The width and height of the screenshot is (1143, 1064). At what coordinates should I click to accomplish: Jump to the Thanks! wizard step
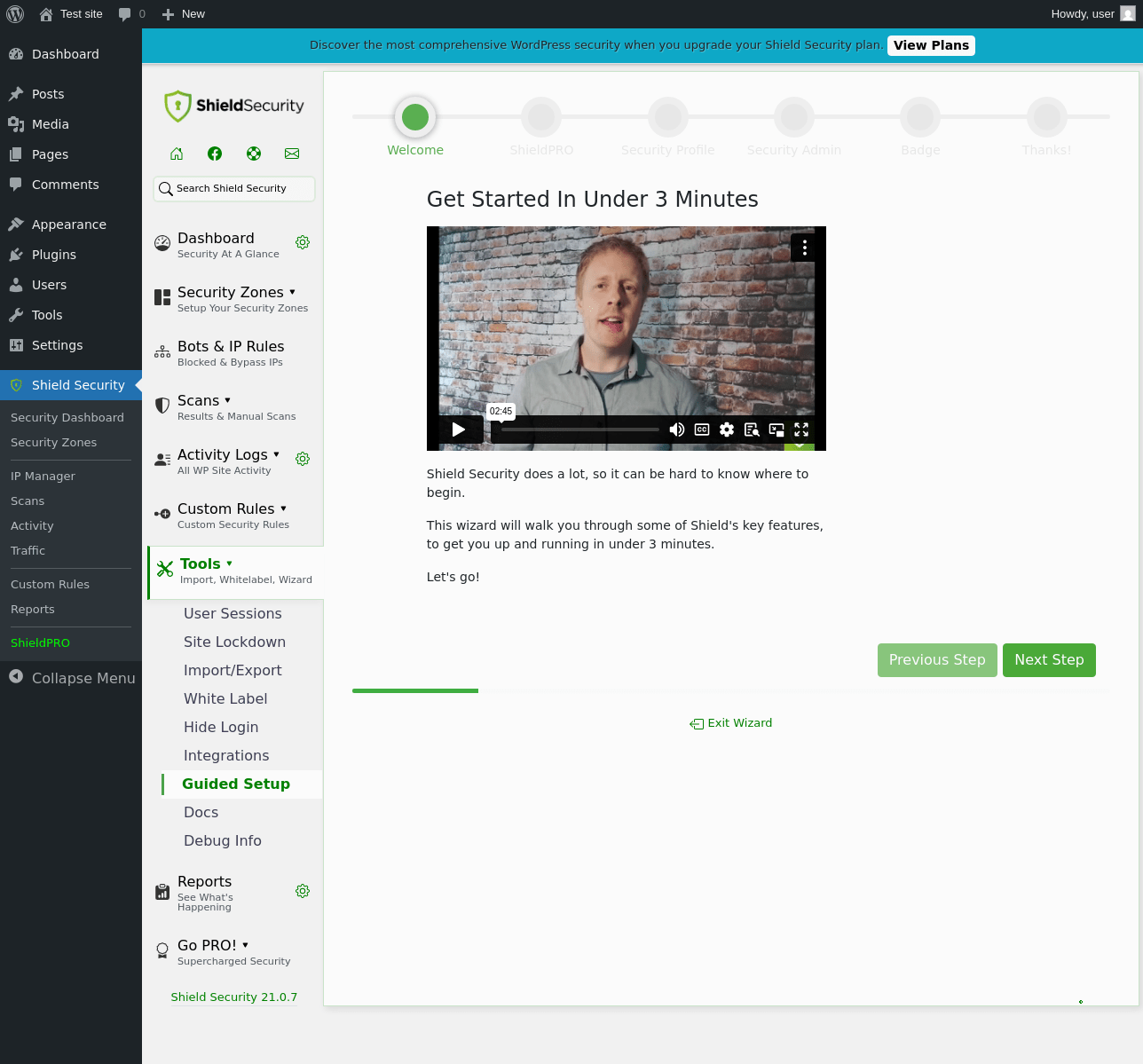tap(1047, 116)
